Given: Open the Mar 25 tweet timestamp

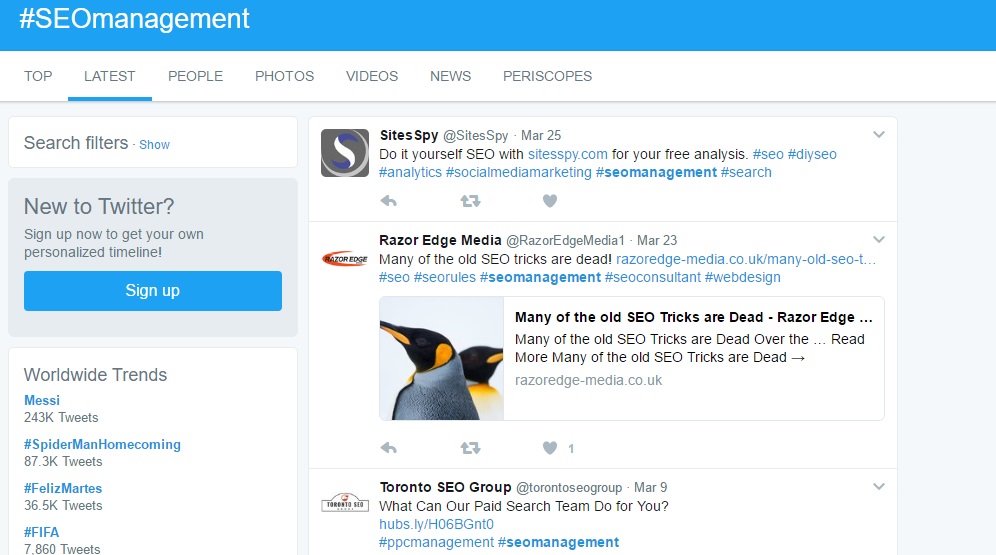Looking at the screenshot, I should 541,135.
